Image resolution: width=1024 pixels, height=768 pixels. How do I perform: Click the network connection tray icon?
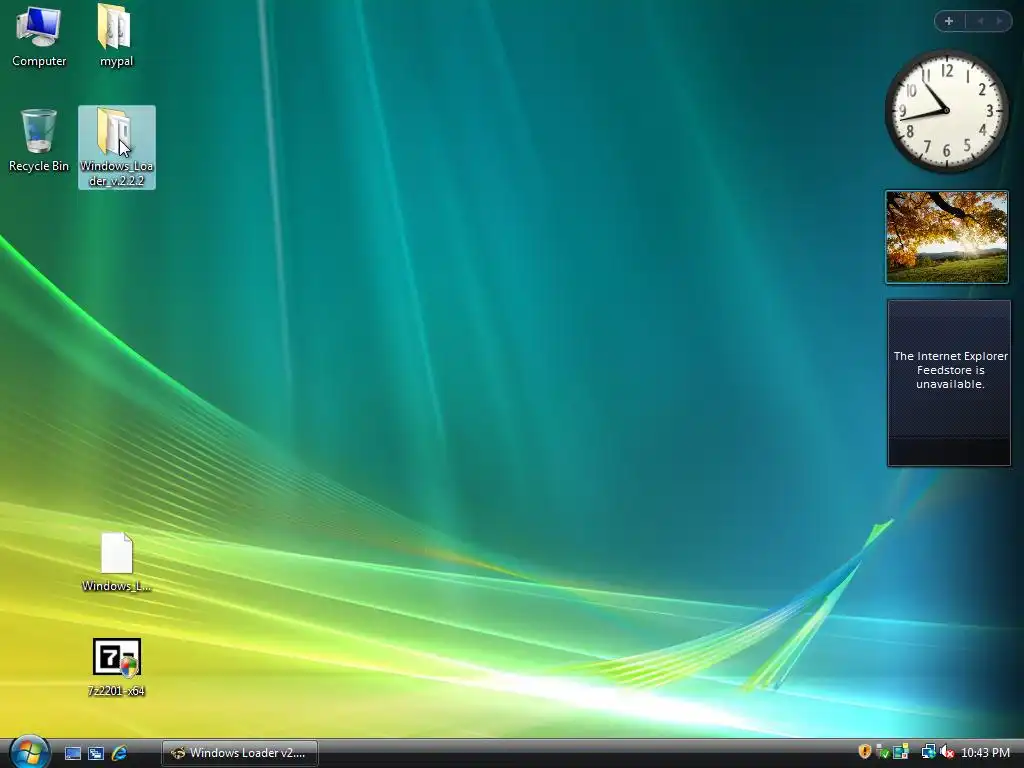pyautogui.click(x=929, y=752)
